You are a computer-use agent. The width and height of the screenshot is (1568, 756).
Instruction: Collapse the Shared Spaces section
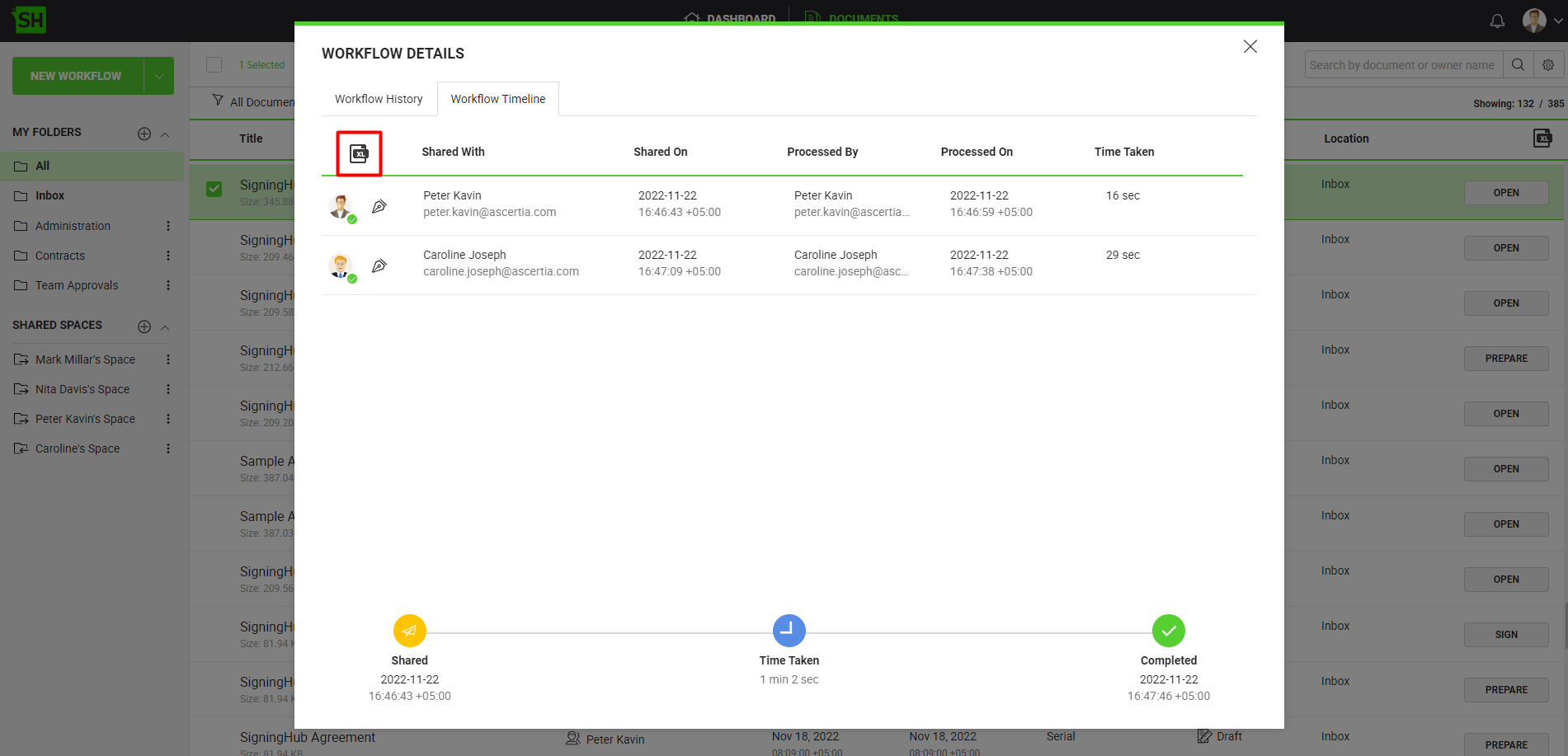tap(165, 327)
